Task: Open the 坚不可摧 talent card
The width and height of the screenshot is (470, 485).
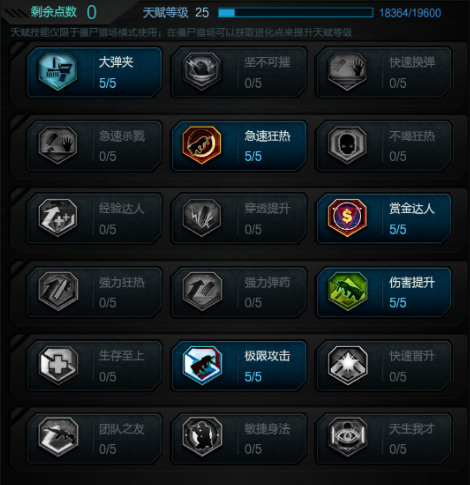Action: coord(239,72)
